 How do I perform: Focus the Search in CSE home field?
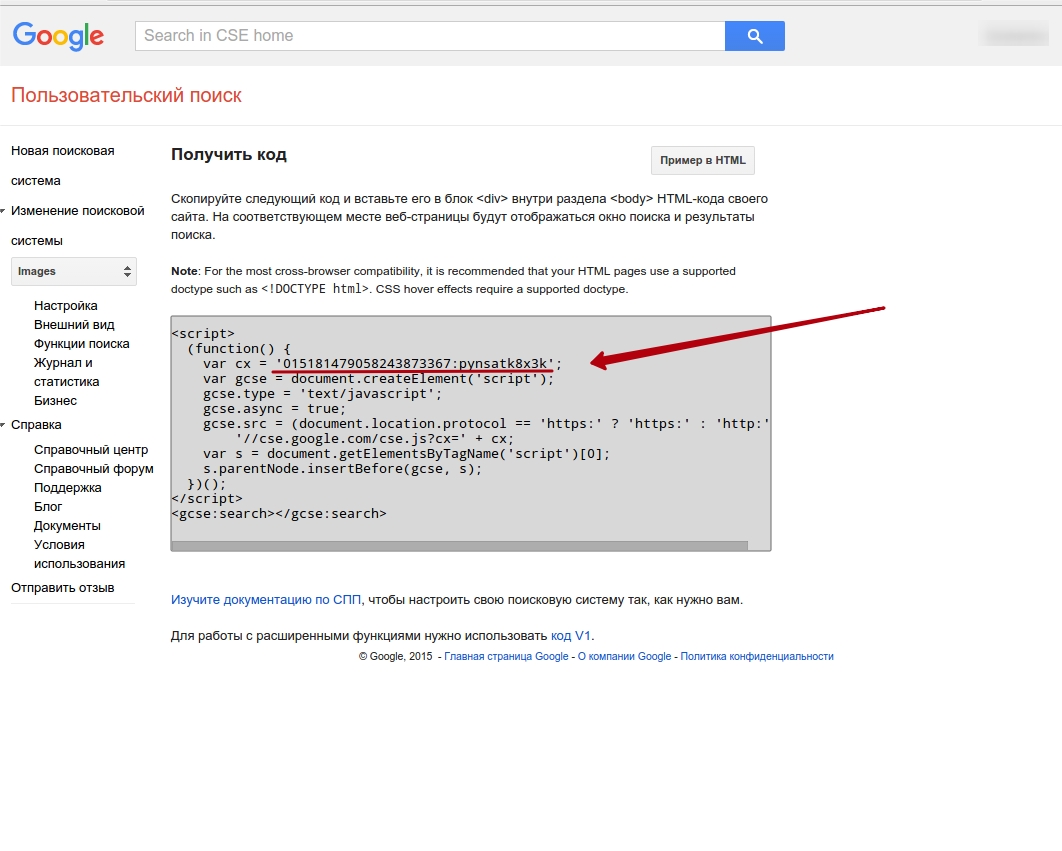430,36
